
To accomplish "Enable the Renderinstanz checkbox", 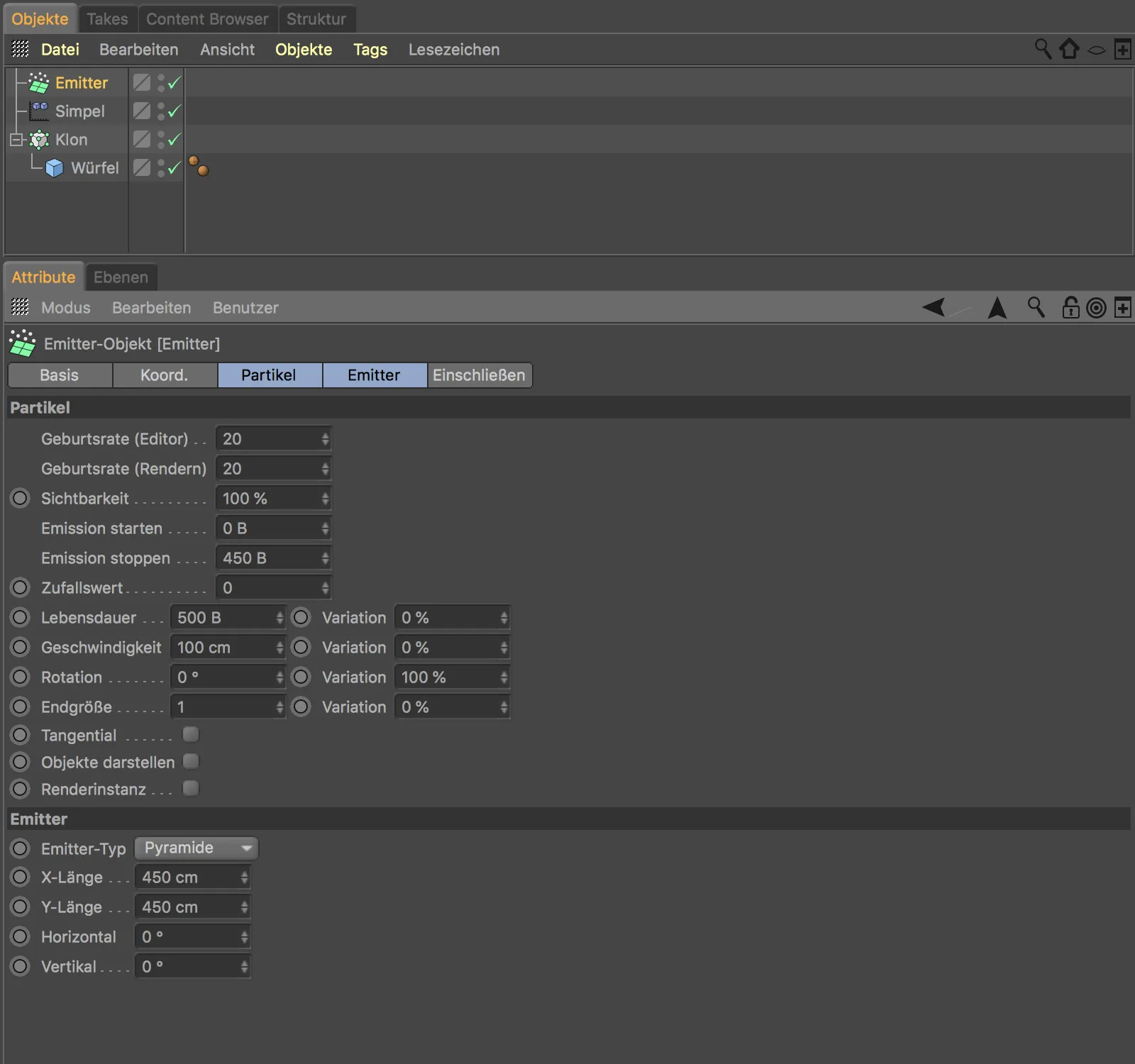I will pos(191,788).
